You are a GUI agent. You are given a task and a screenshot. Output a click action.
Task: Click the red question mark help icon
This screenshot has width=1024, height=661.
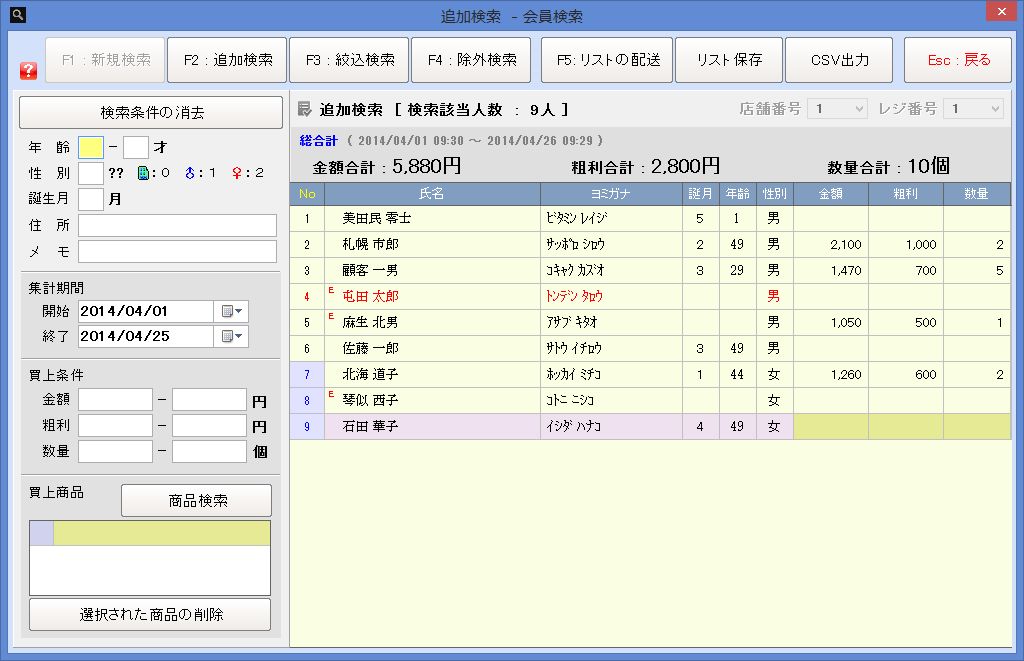28,72
